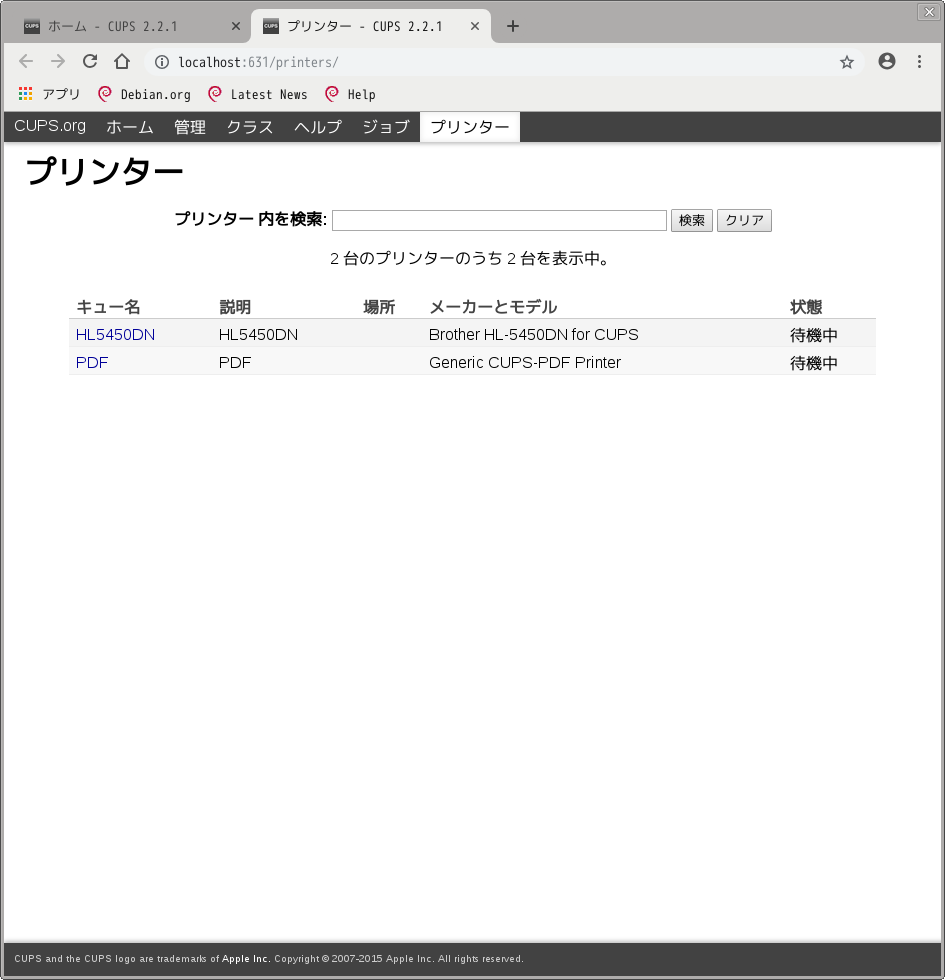Click the 状態 column header
The height and width of the screenshot is (980, 945).
[806, 307]
